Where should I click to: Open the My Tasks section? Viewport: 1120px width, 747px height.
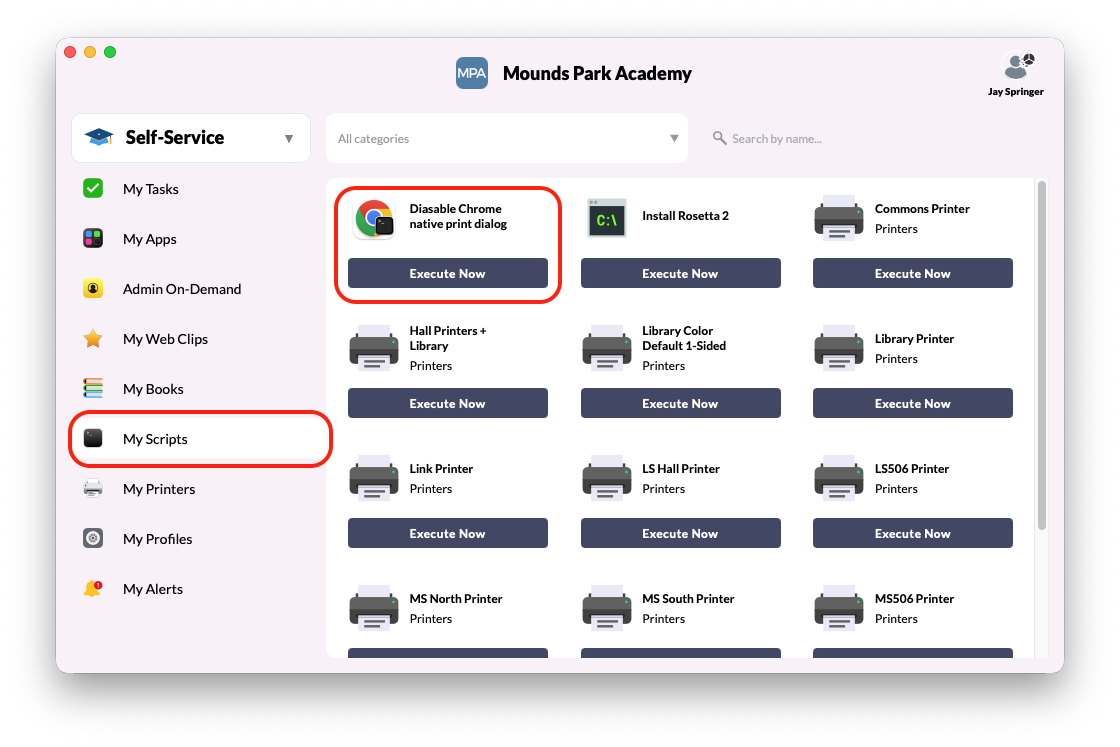point(151,189)
